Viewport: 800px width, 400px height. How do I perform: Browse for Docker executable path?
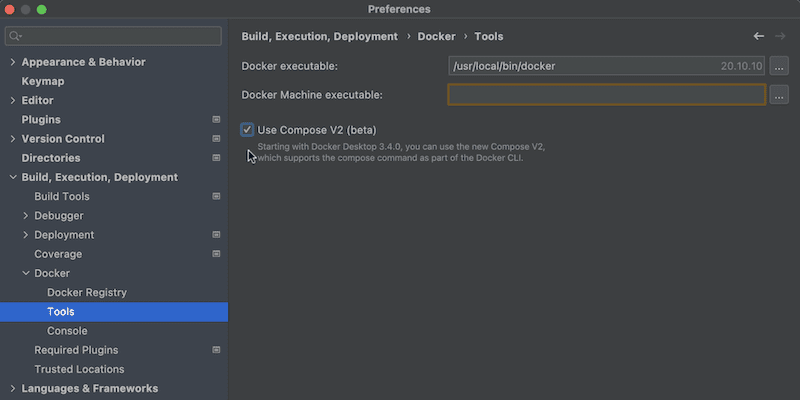pos(779,66)
